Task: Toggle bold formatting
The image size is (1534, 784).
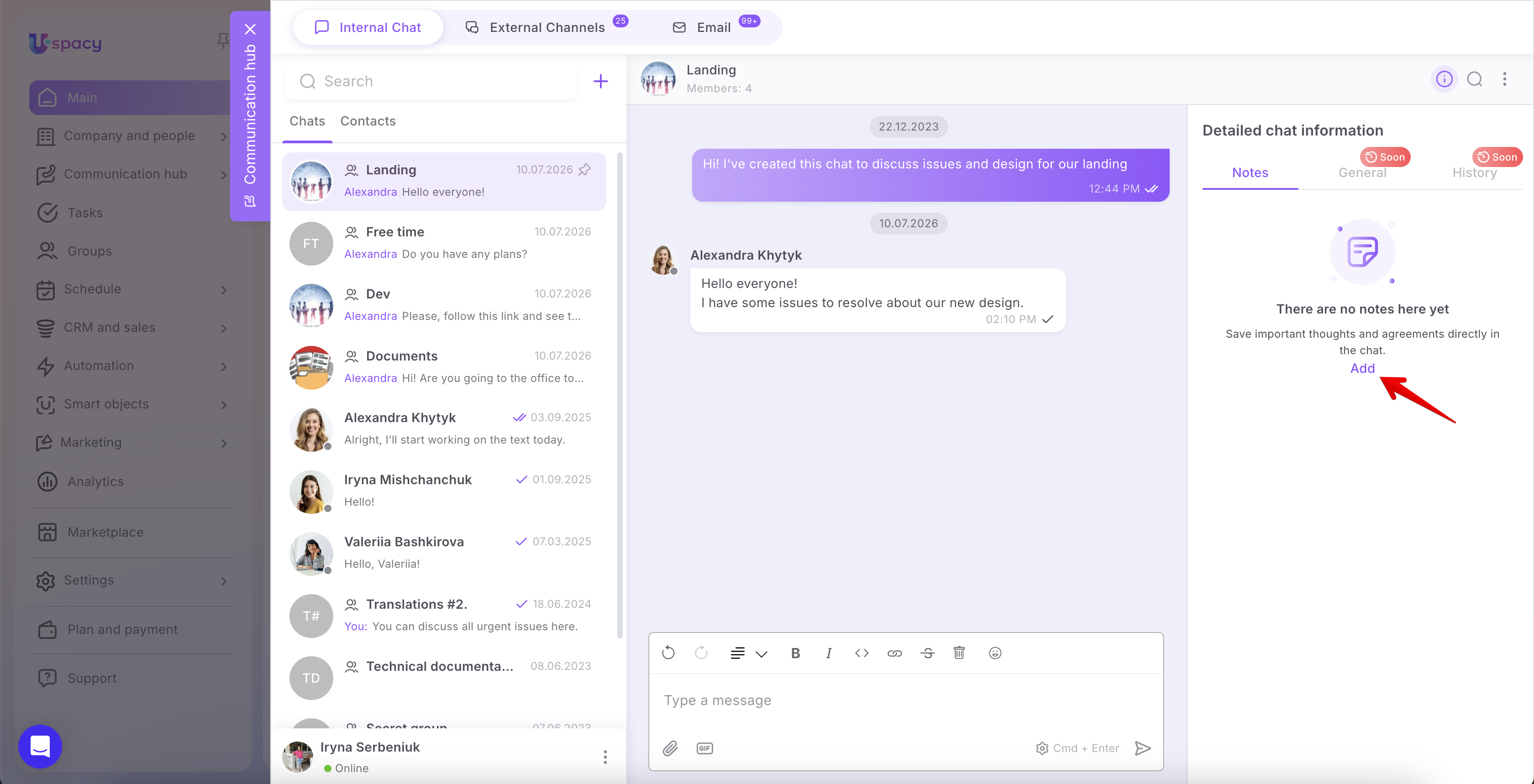Action: (x=795, y=653)
